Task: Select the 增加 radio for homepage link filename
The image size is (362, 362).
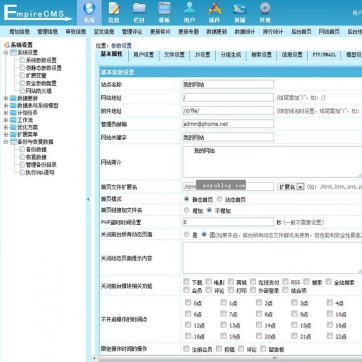Action: [x=186, y=210]
